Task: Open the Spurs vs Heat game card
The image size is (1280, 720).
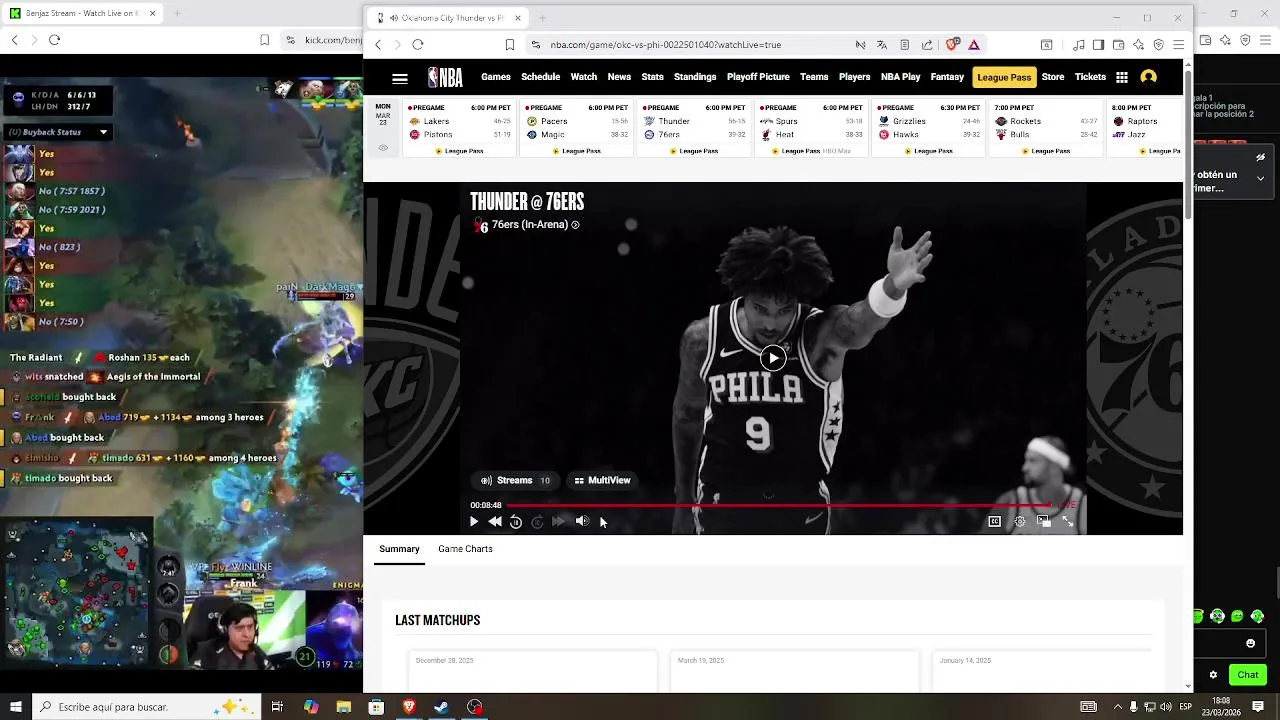Action: (x=811, y=128)
